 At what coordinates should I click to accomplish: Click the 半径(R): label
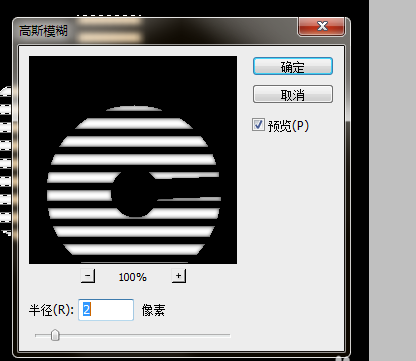tap(51, 310)
